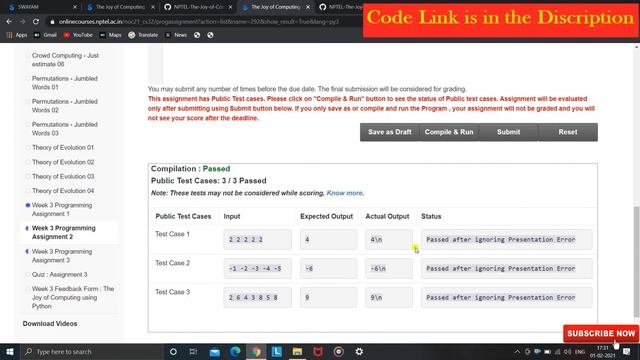Open Task View on the taskbar
Screen dimensions: 640x360
coord(193,351)
